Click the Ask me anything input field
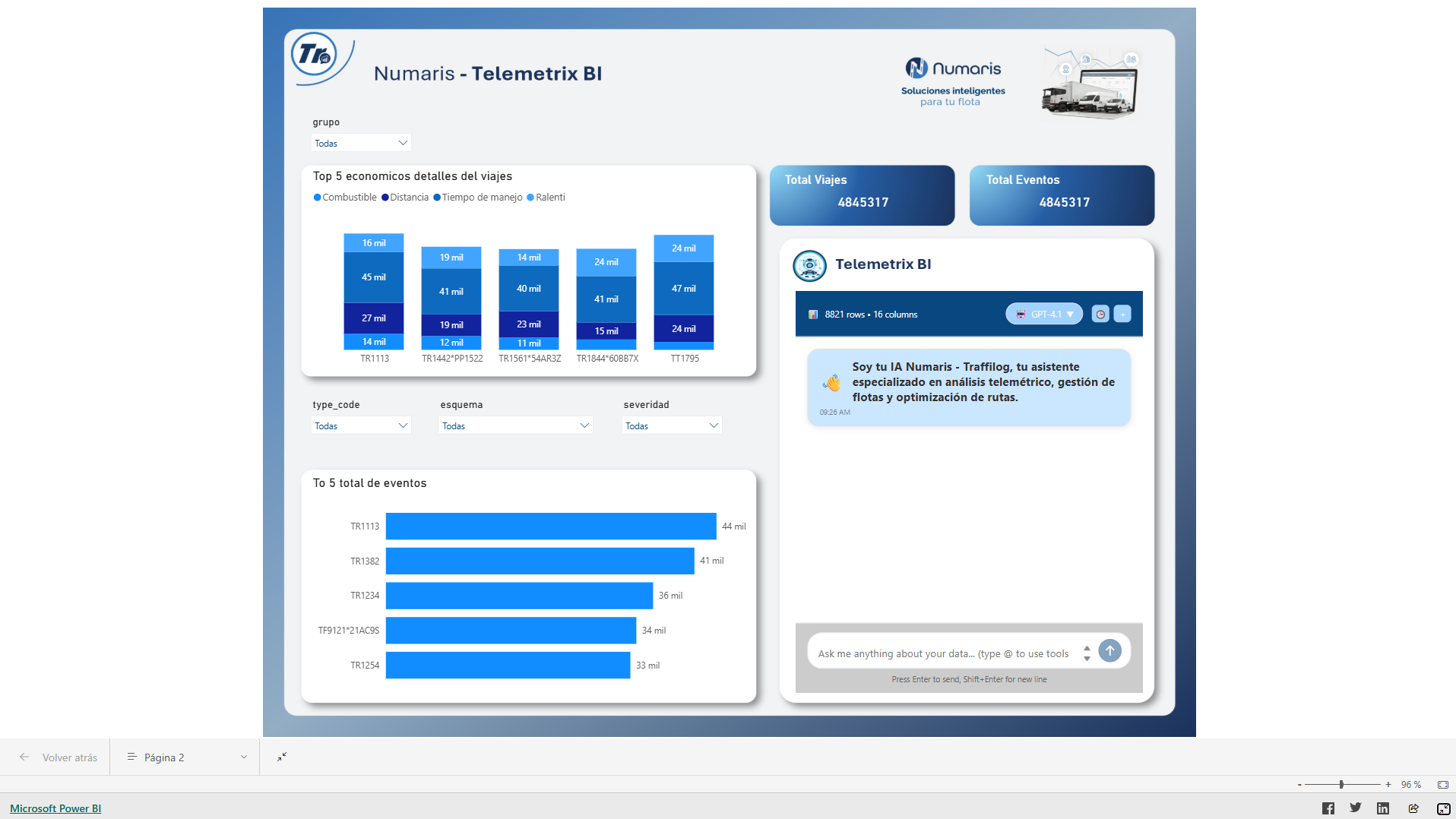This screenshot has width=1456, height=819. [942, 653]
